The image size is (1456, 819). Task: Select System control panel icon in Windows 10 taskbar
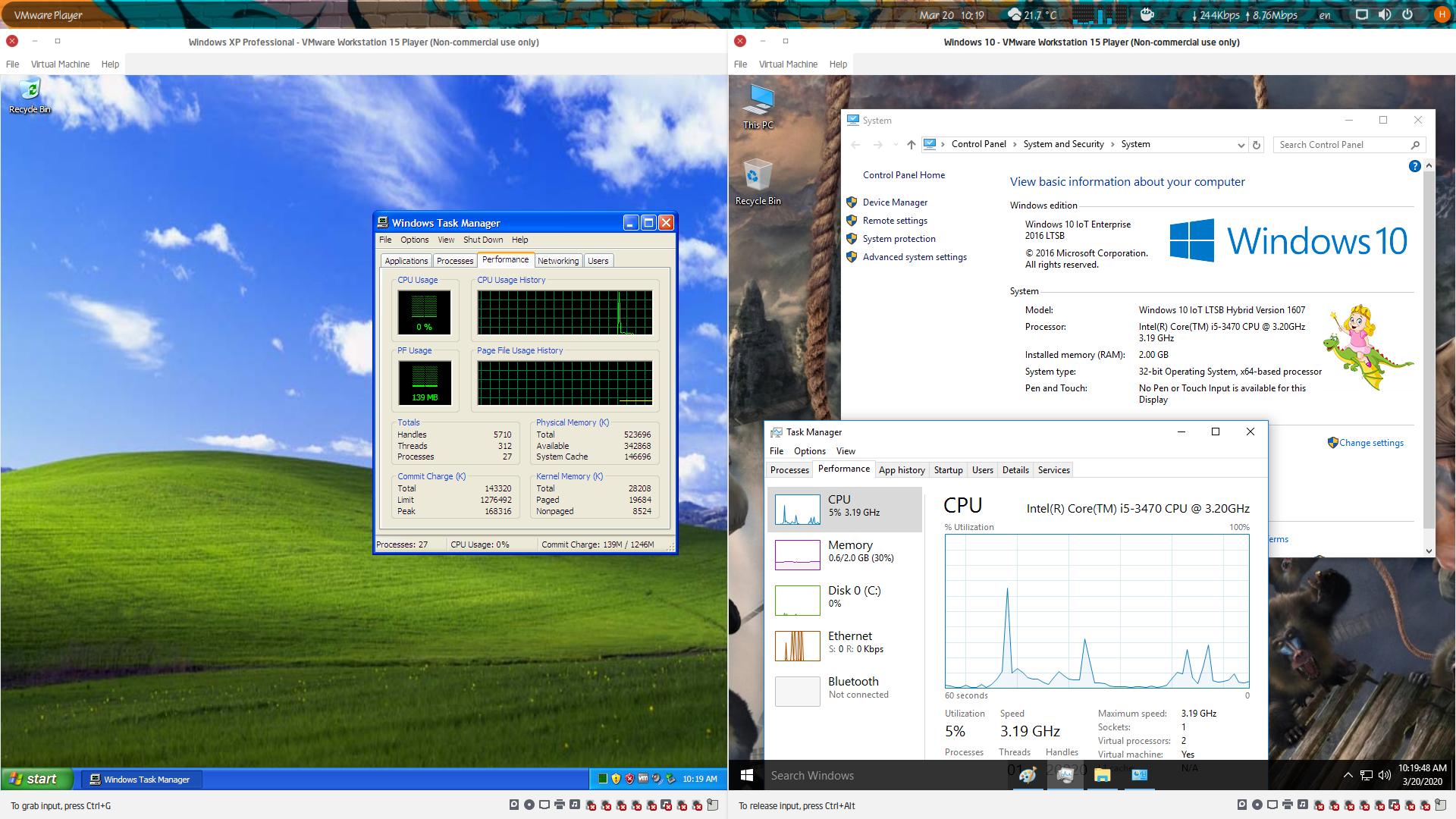click(1139, 775)
